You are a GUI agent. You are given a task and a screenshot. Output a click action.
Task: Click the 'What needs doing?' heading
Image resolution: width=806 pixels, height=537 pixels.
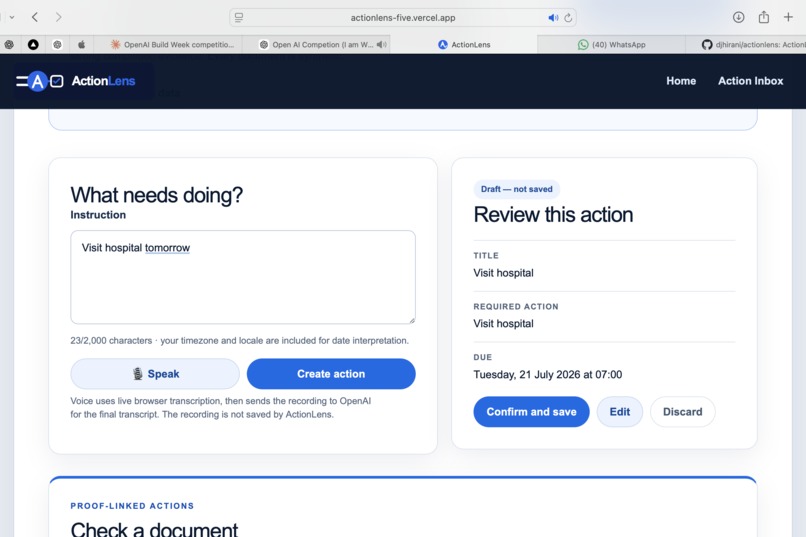tap(156, 195)
